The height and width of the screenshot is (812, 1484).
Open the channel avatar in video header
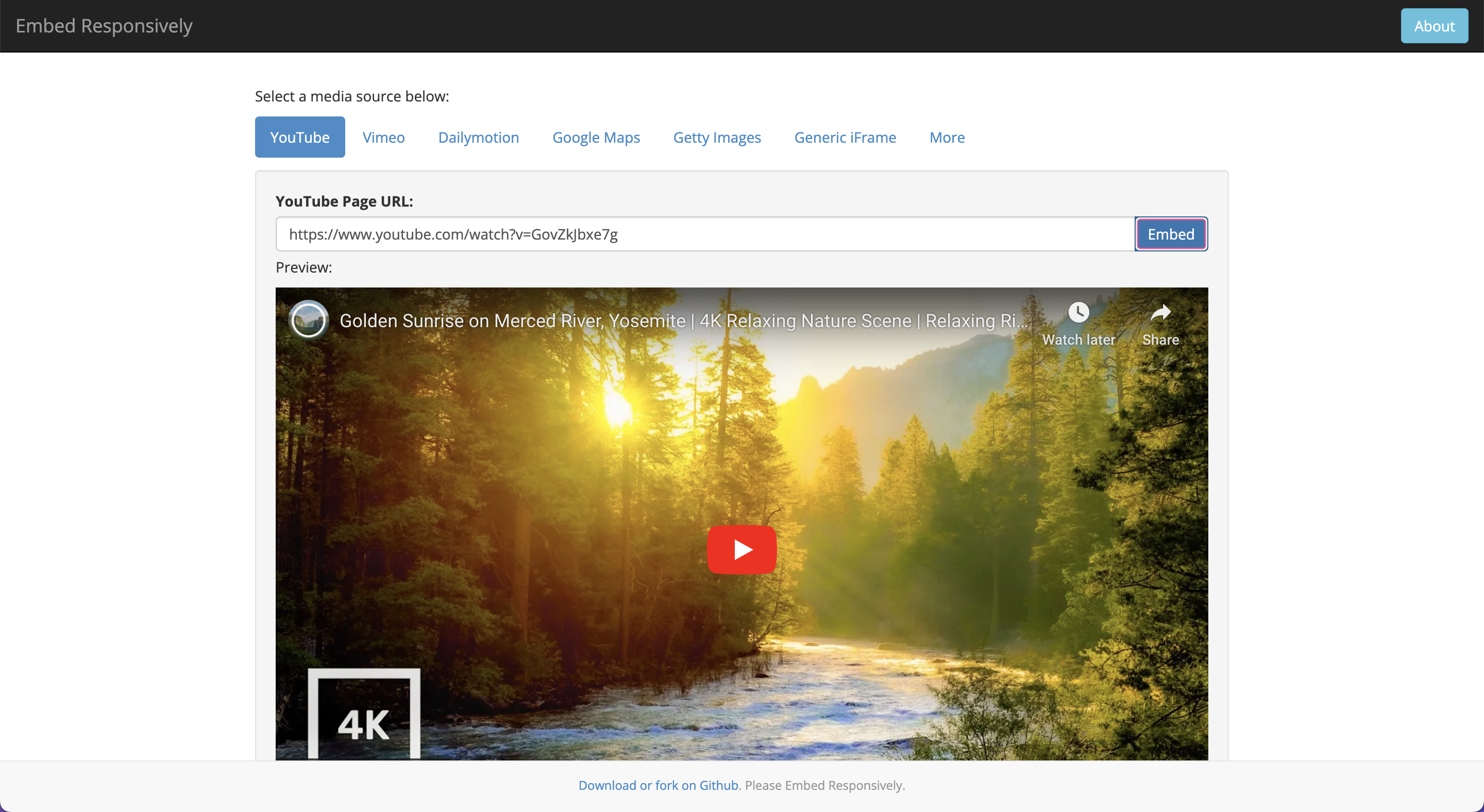(x=309, y=320)
